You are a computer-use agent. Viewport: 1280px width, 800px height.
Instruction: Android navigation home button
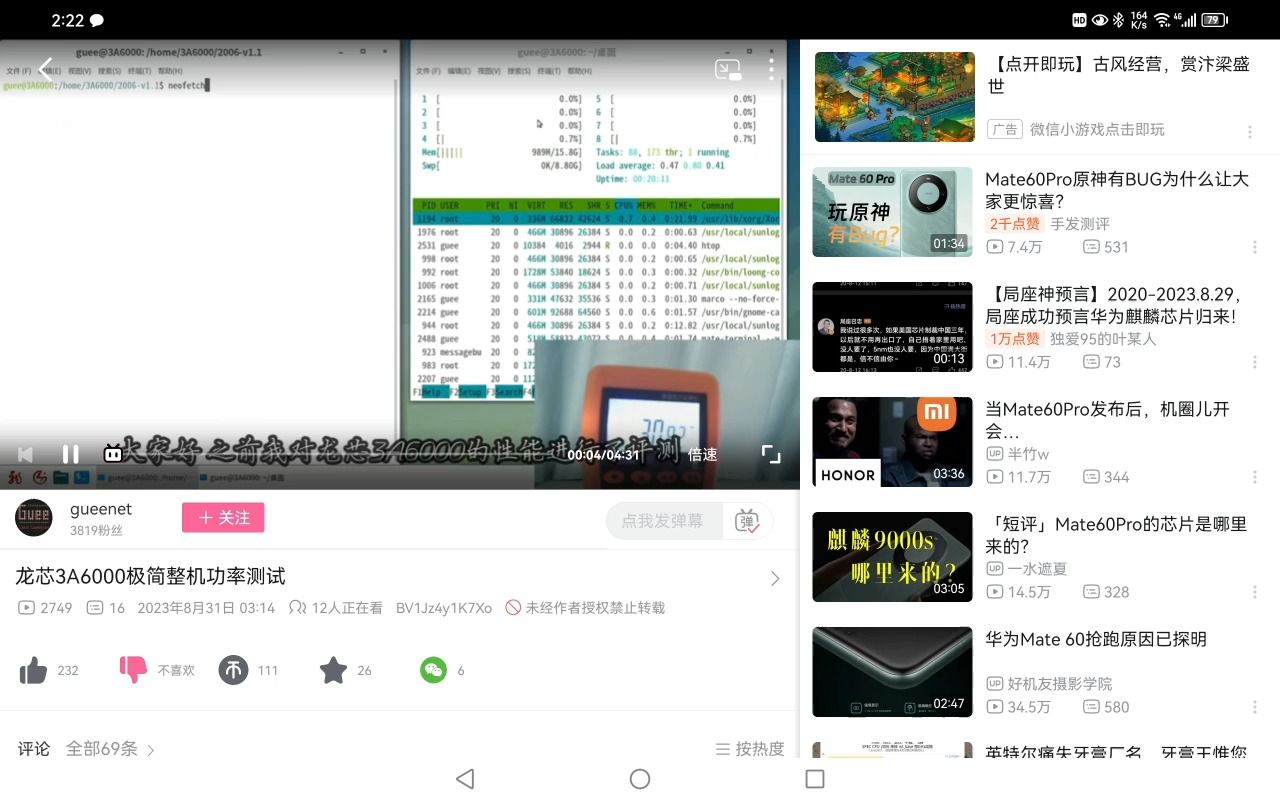tap(640, 779)
